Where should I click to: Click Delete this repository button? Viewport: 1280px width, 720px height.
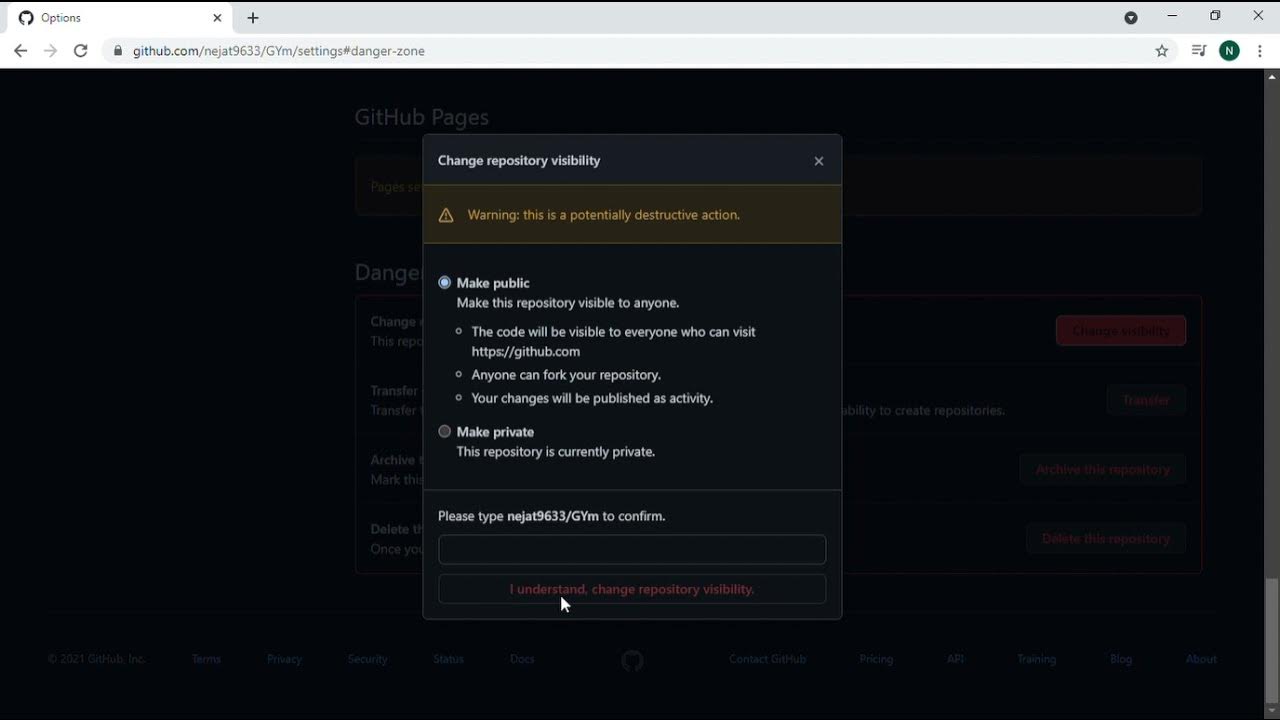coord(1106,538)
